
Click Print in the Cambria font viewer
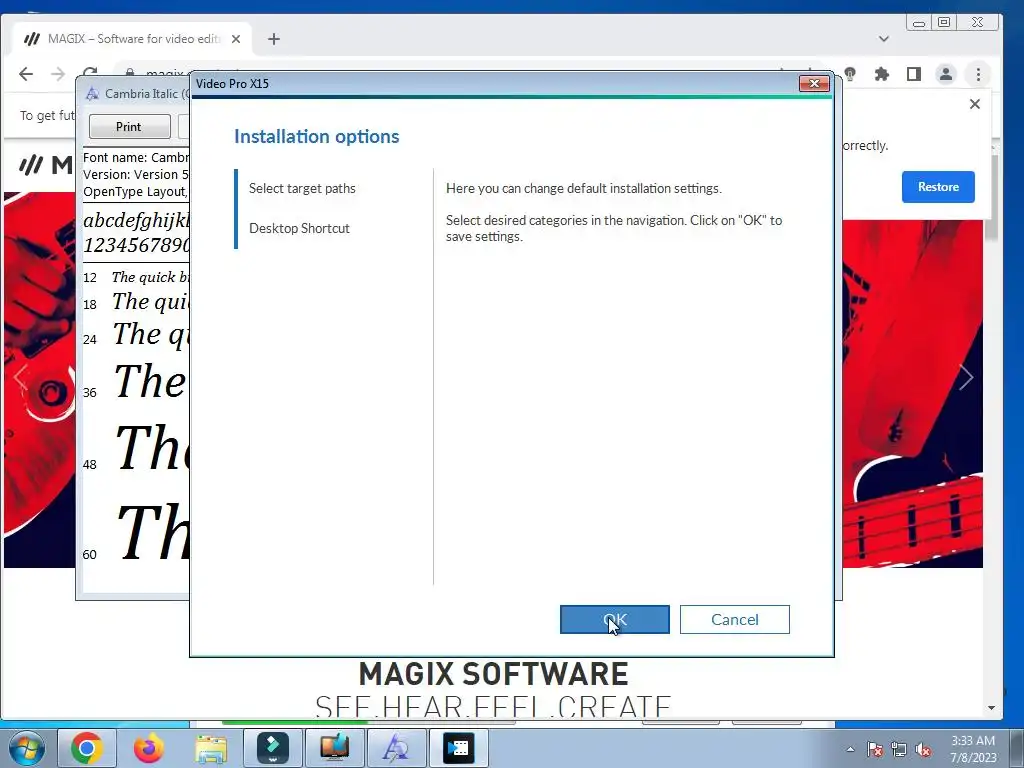pyautogui.click(x=129, y=126)
